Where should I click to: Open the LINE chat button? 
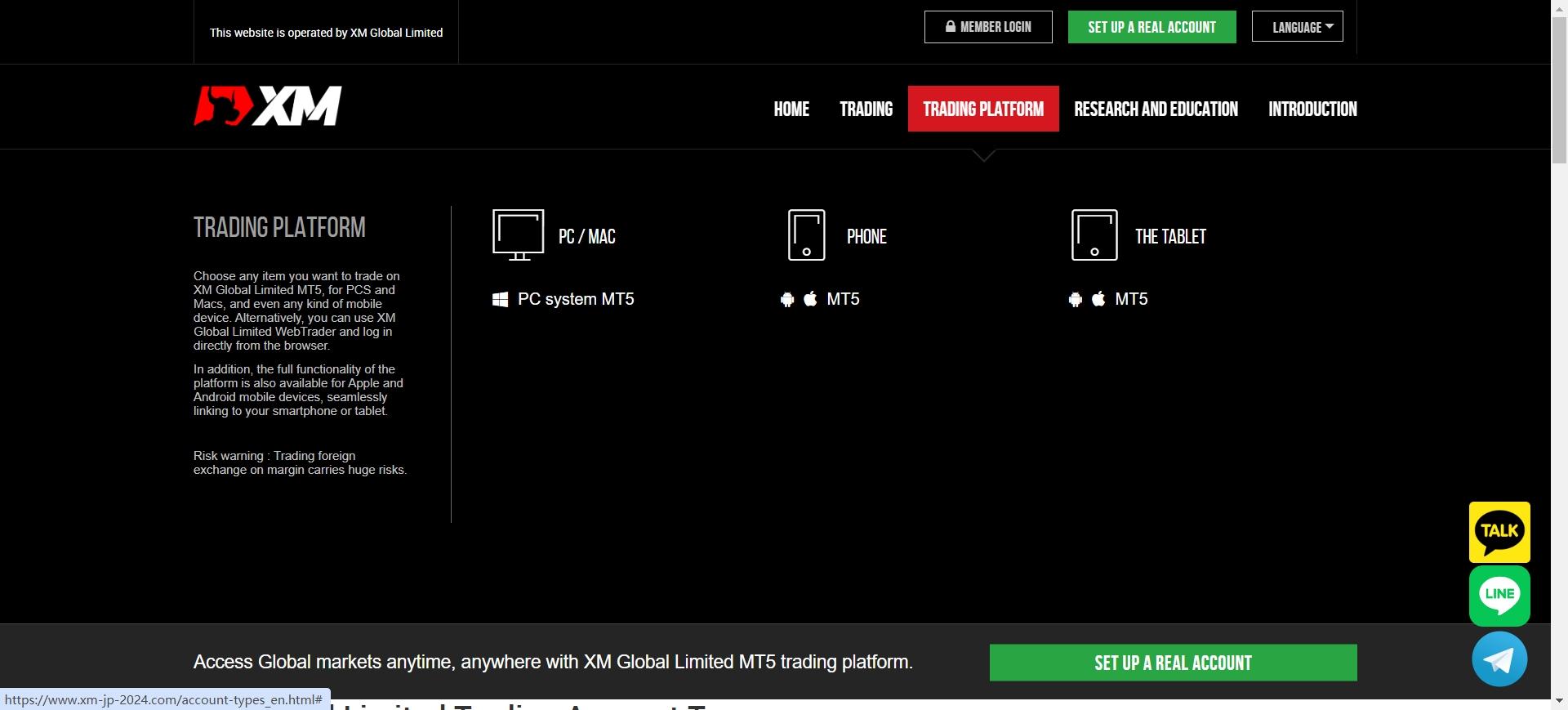[1499, 596]
